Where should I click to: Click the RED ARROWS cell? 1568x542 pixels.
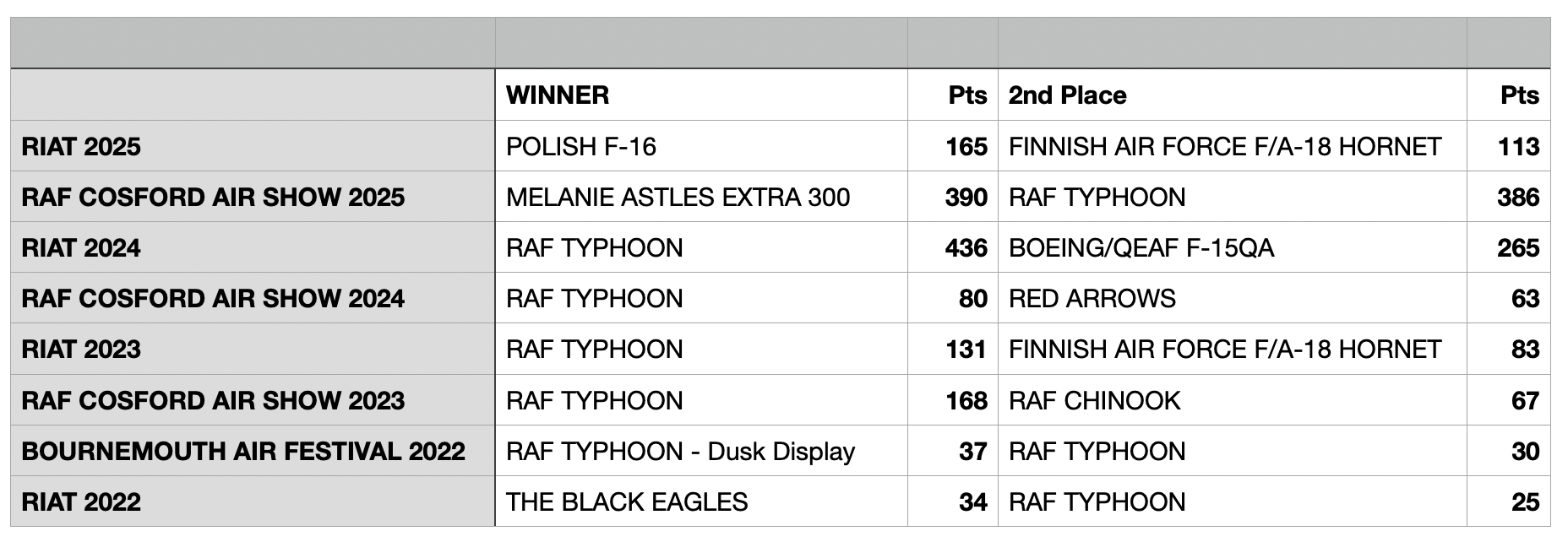point(1232,298)
